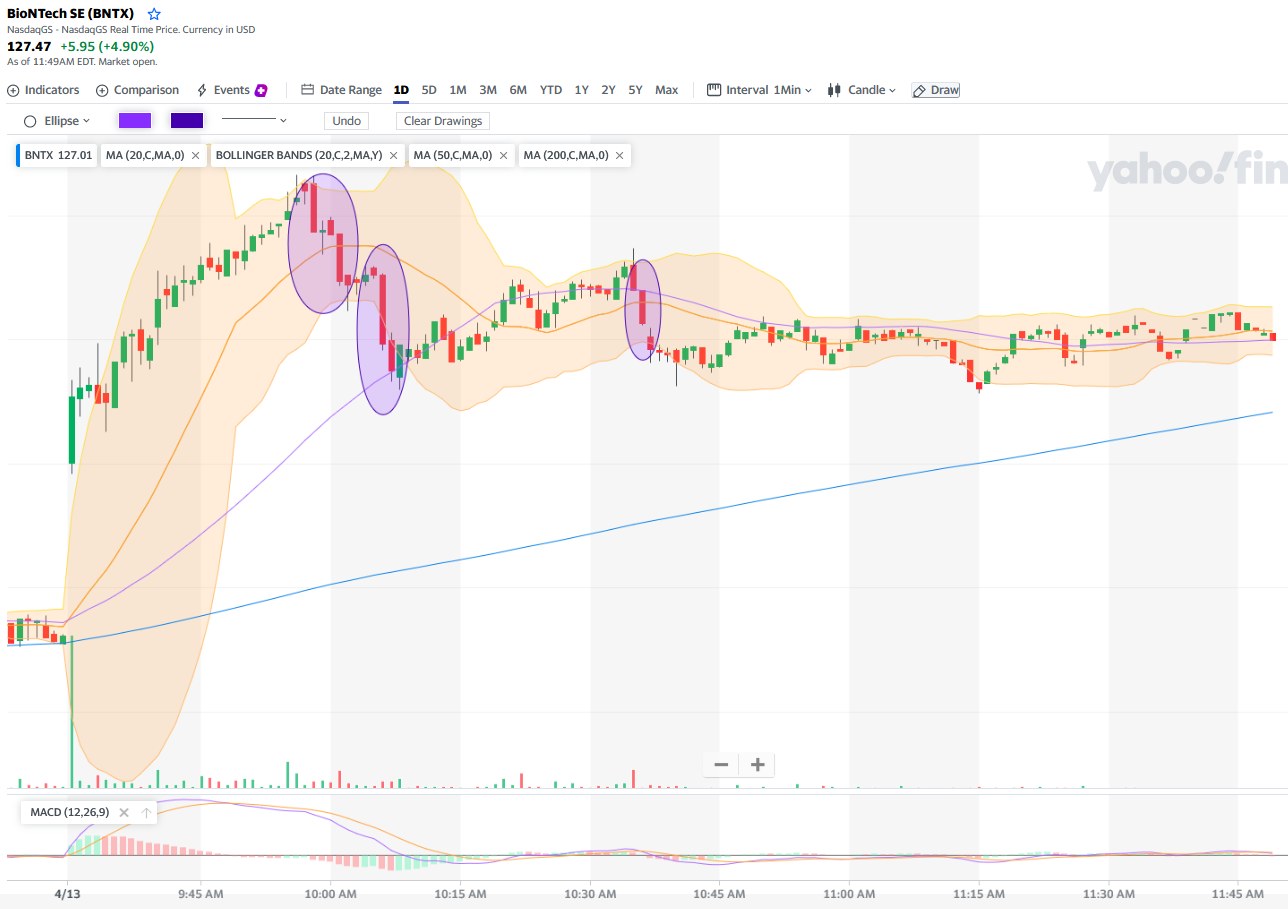Open MACD (12,26,9) indicator settings

(70, 812)
